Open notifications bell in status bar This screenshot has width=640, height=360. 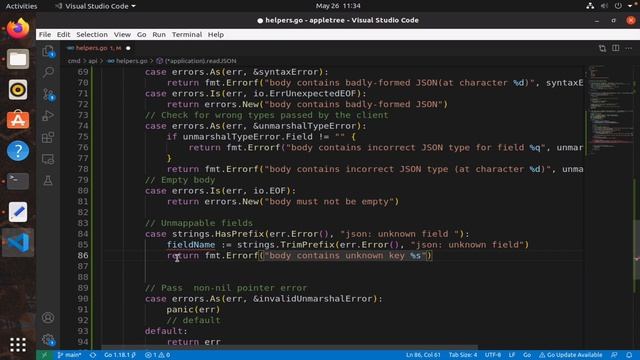(629, 355)
